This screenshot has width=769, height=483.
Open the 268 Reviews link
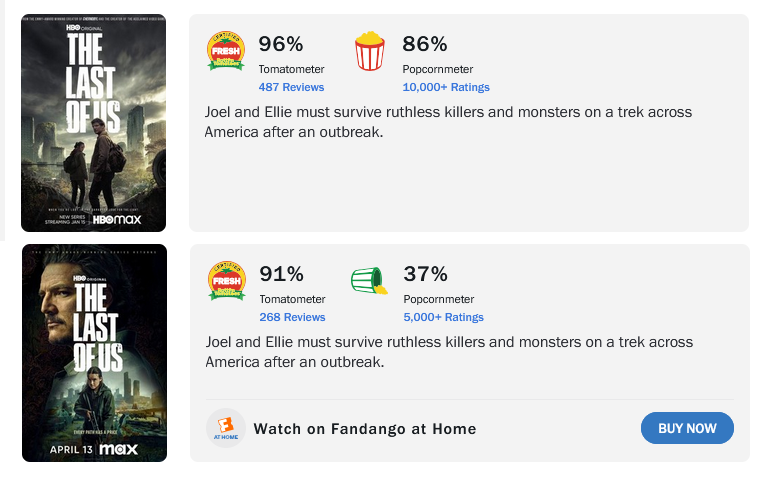tap(292, 317)
